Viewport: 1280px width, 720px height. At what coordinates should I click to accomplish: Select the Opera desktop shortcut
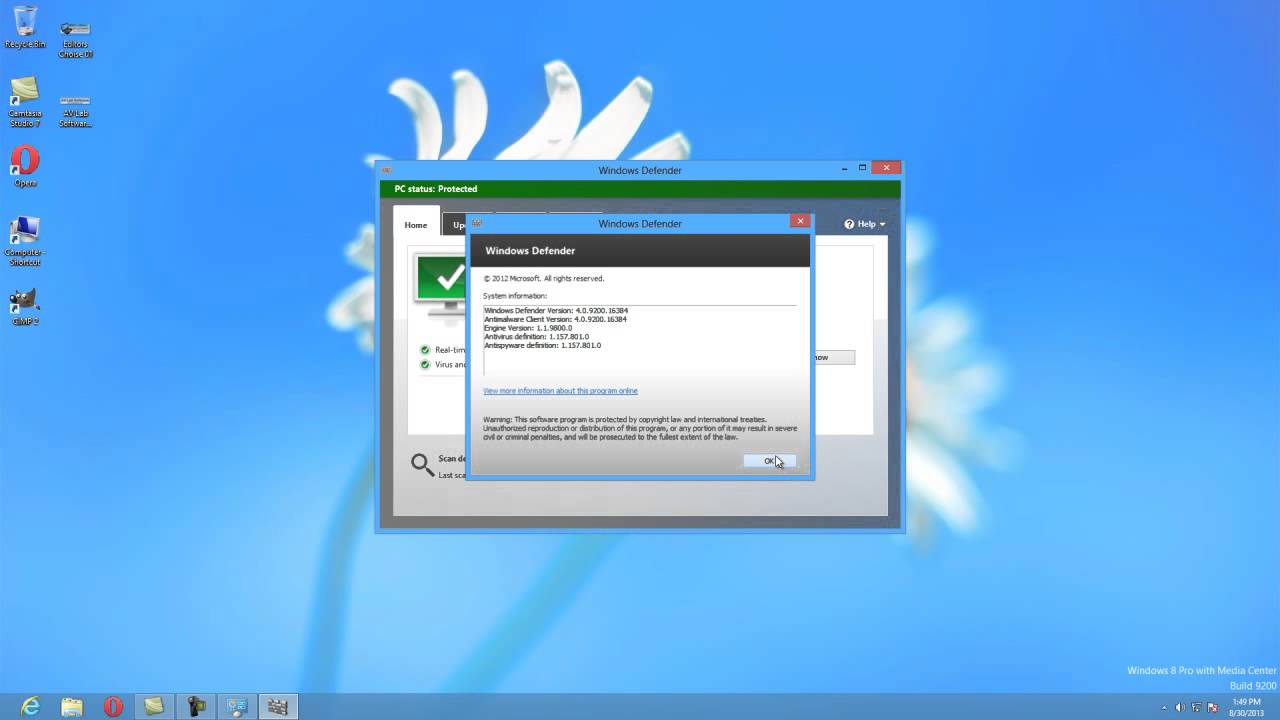tap(25, 167)
